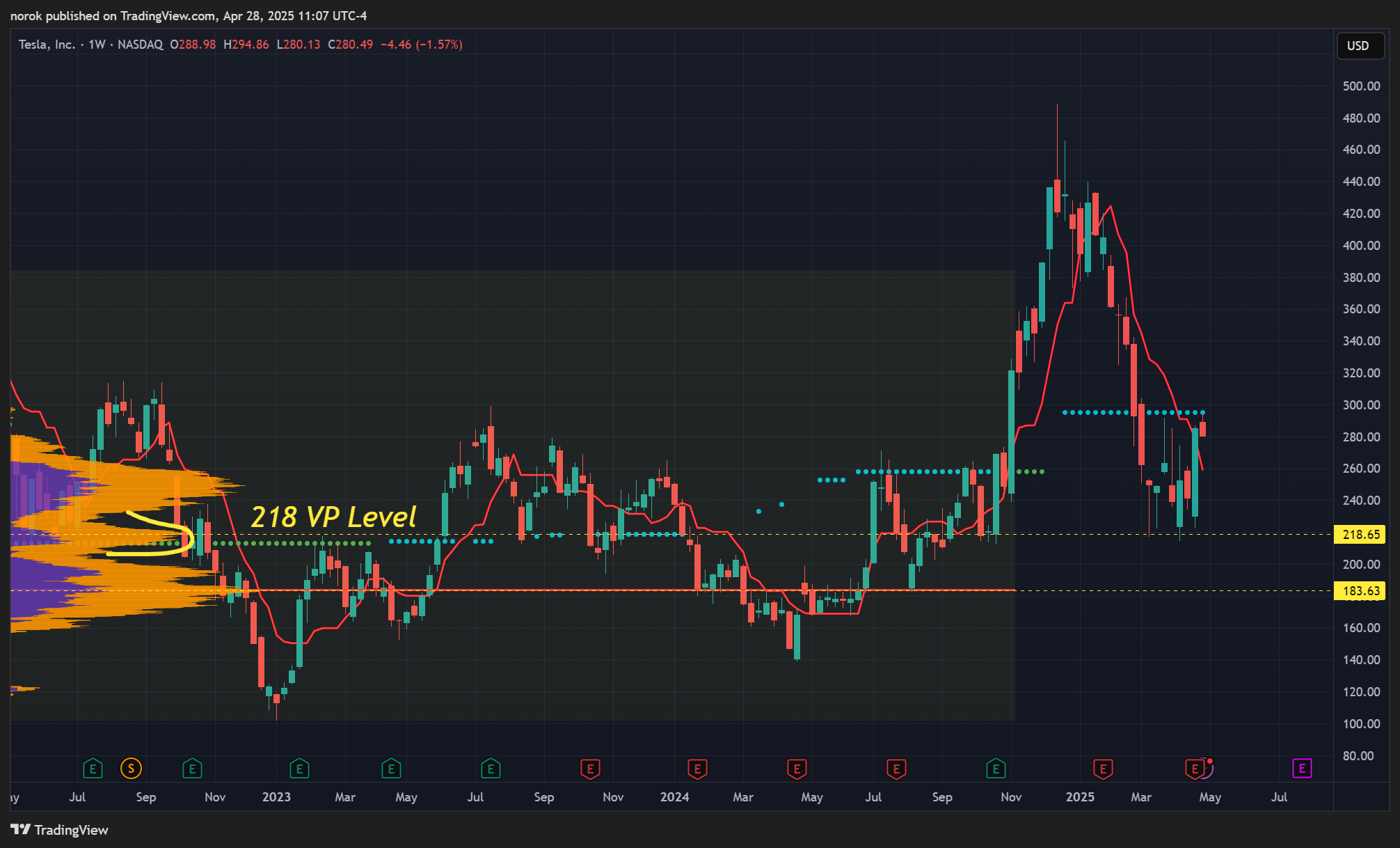1400x848 pixels.
Task: Click the 260.00 price axis label
Action: click(1361, 469)
